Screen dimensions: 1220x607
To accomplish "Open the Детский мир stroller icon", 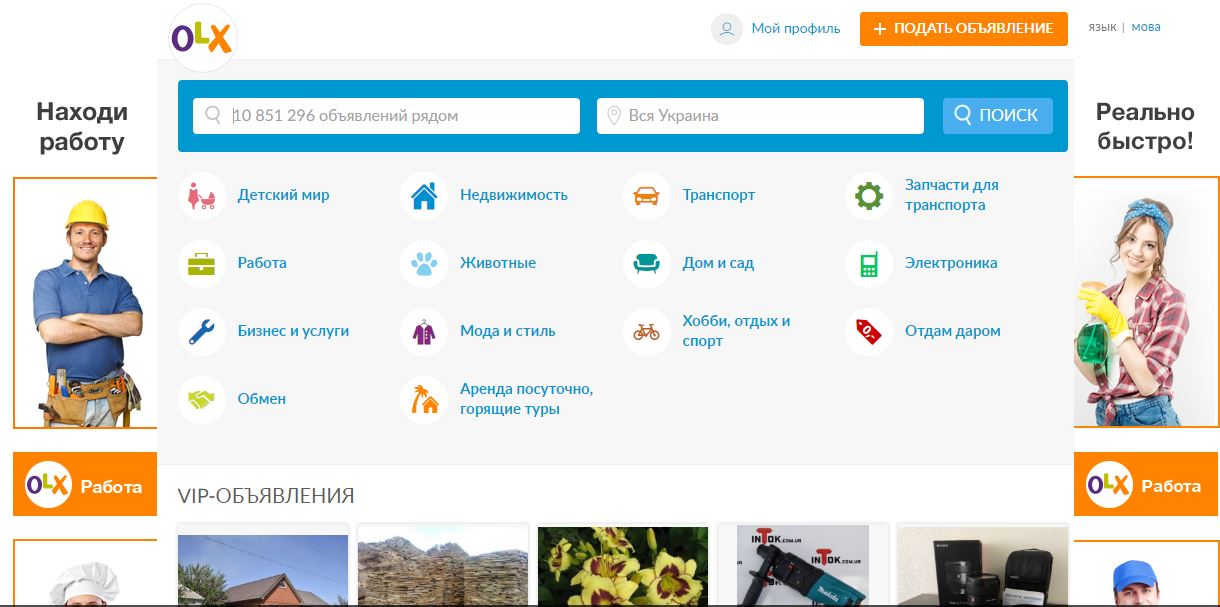I will [x=202, y=196].
